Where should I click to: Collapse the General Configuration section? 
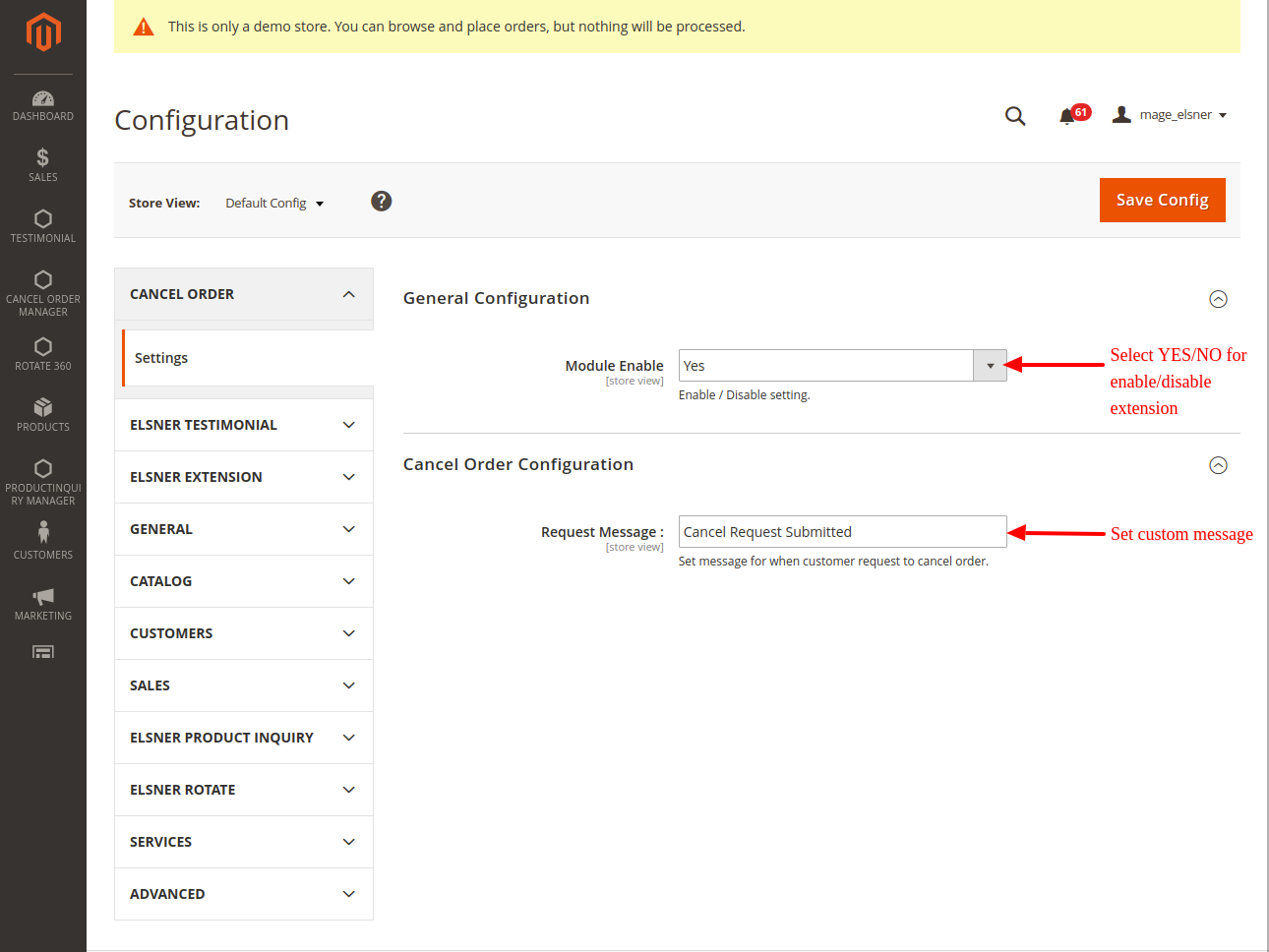point(1218,299)
